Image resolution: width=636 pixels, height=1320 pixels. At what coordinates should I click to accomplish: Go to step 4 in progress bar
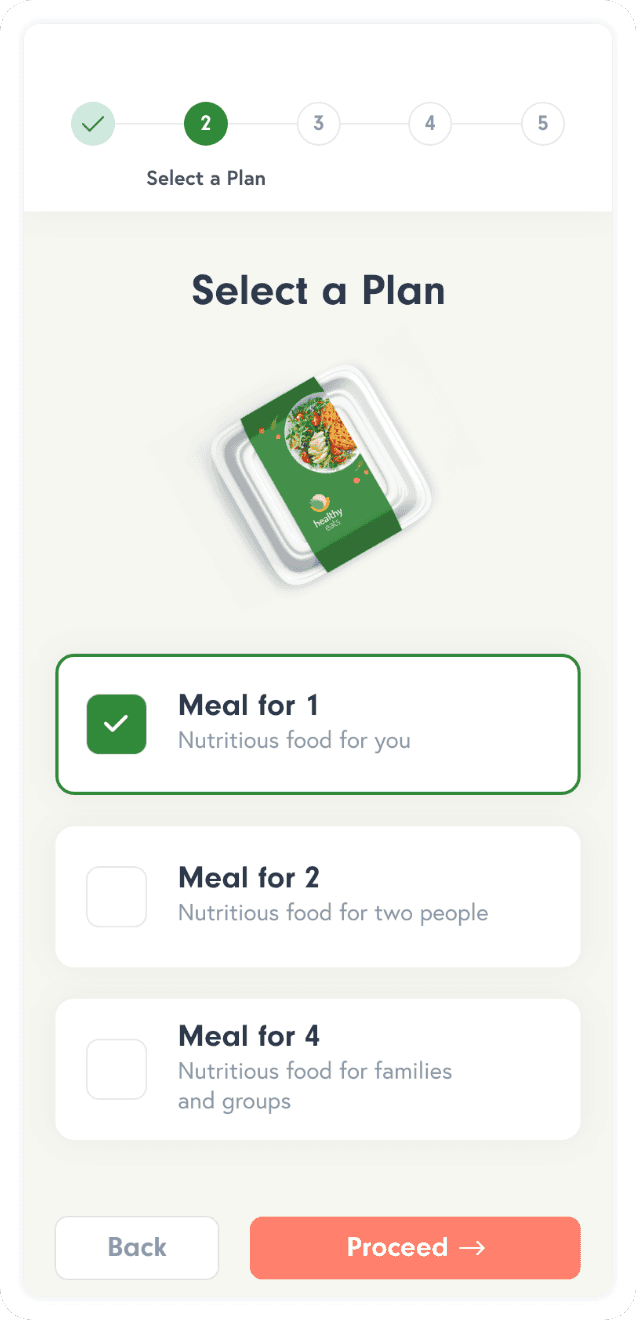[x=430, y=124]
